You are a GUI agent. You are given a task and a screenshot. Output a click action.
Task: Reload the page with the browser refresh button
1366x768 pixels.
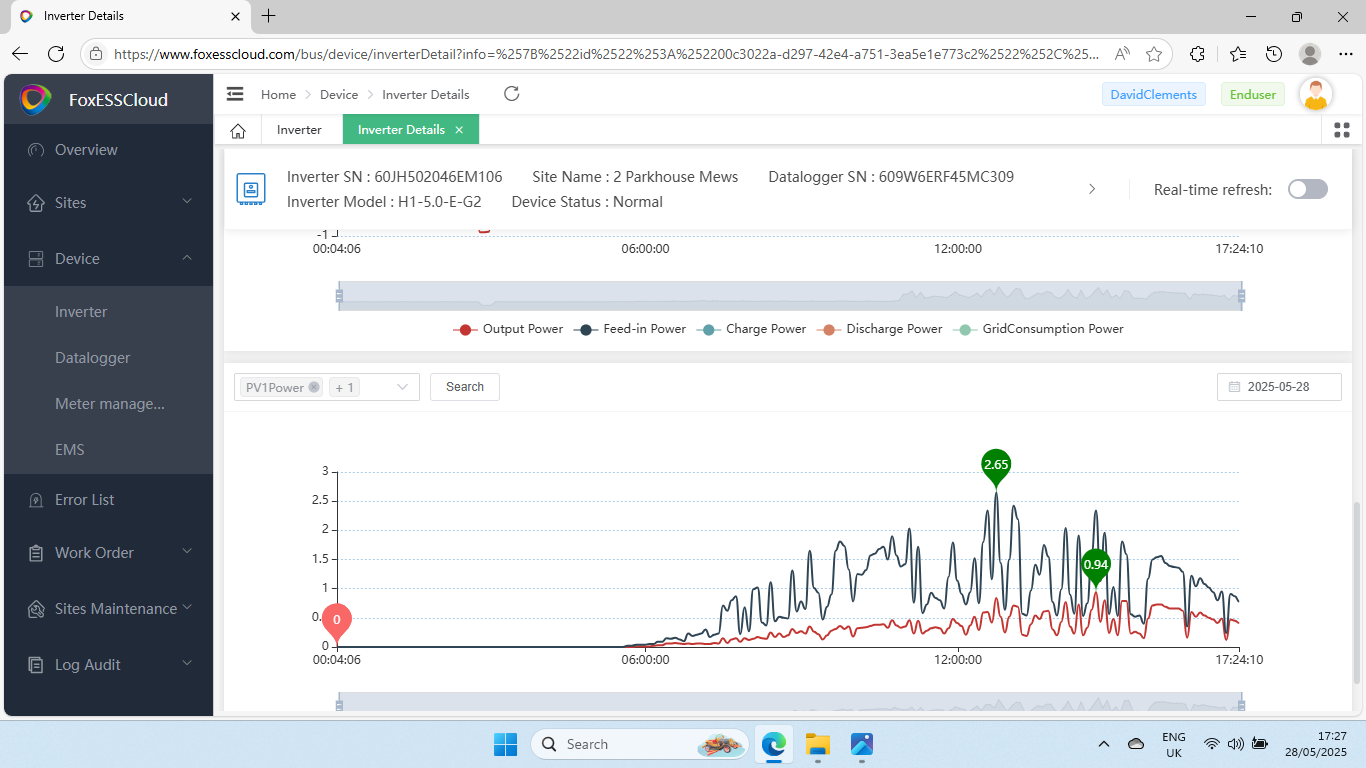pyautogui.click(x=56, y=54)
